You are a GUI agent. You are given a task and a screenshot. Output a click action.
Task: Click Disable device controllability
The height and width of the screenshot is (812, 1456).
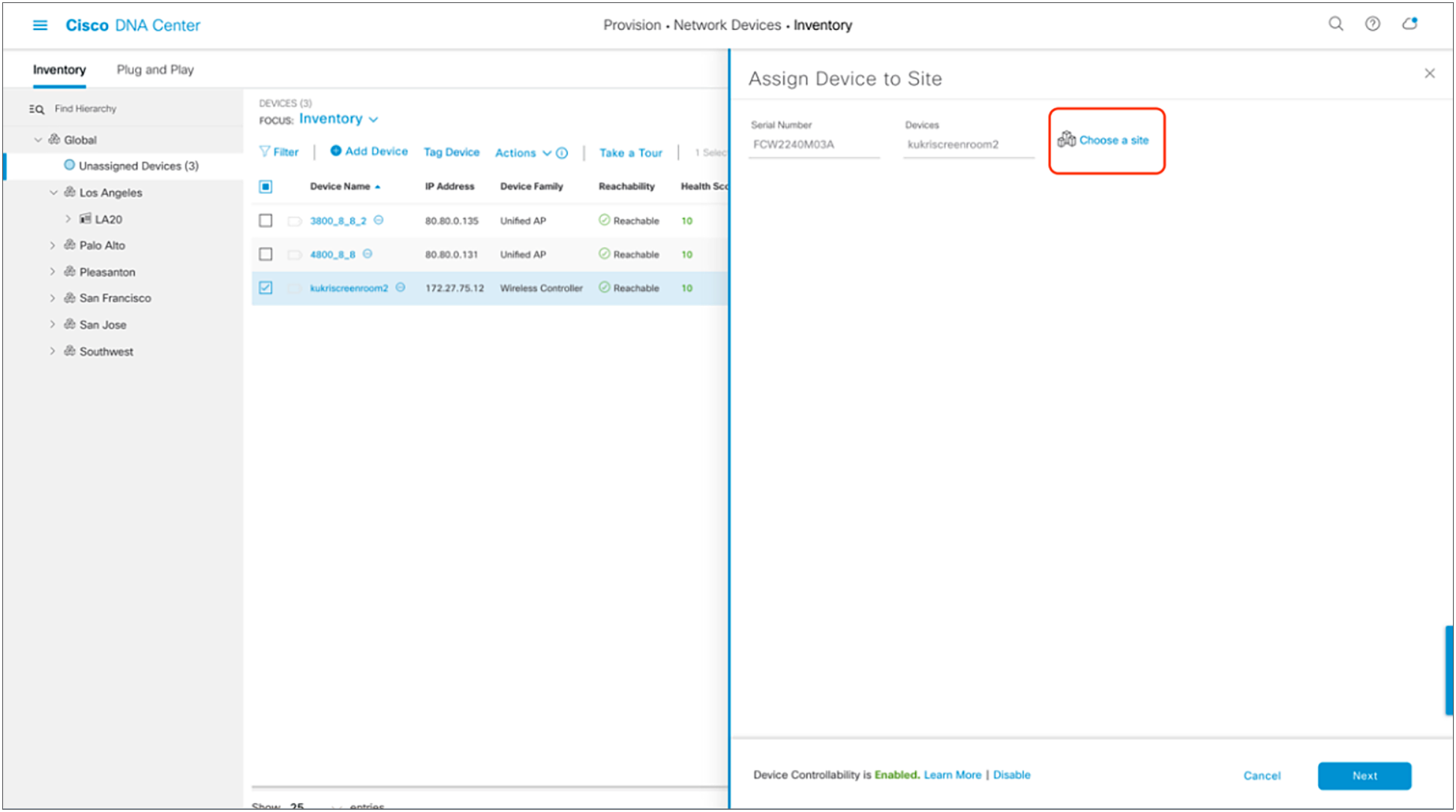click(x=1012, y=775)
